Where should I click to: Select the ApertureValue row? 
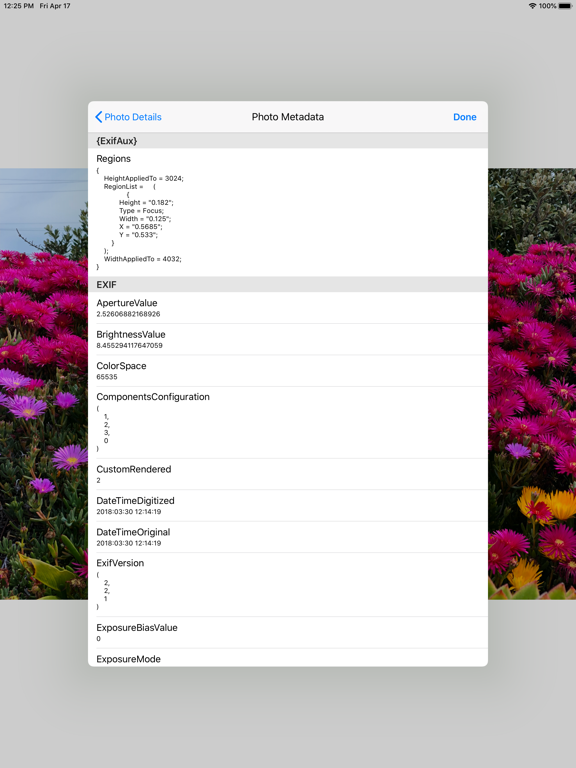point(288,308)
